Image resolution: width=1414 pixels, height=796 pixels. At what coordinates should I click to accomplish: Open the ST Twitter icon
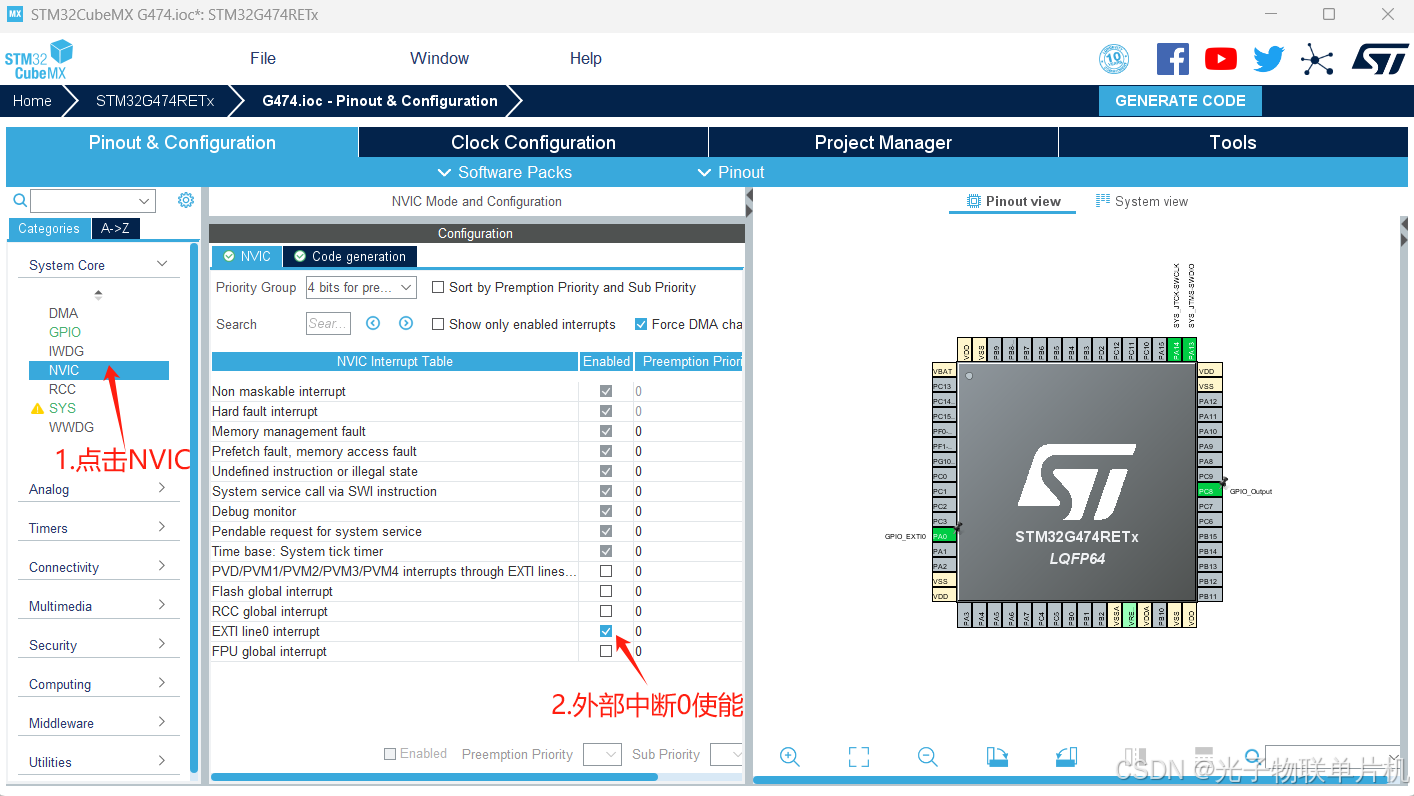pos(1269,59)
